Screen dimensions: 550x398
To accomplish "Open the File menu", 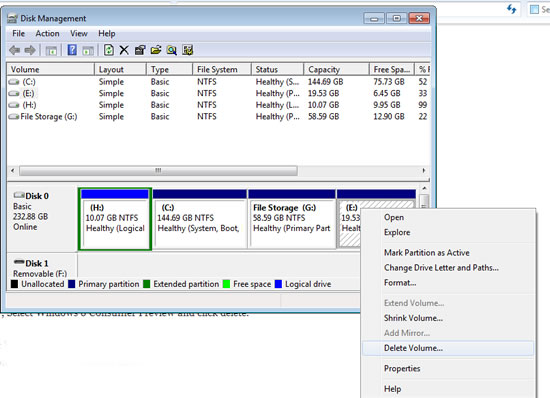I will point(18,34).
